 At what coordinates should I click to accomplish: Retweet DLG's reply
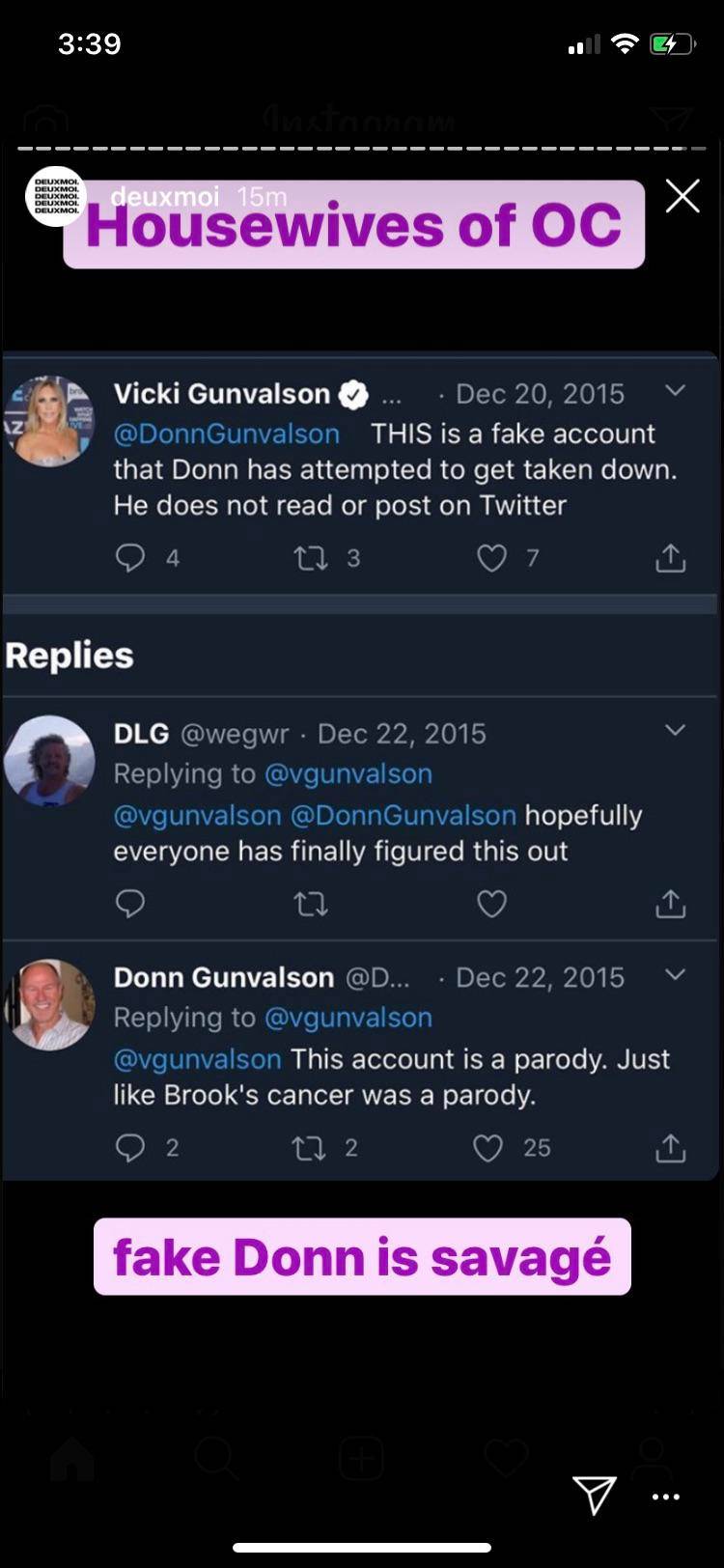311,903
